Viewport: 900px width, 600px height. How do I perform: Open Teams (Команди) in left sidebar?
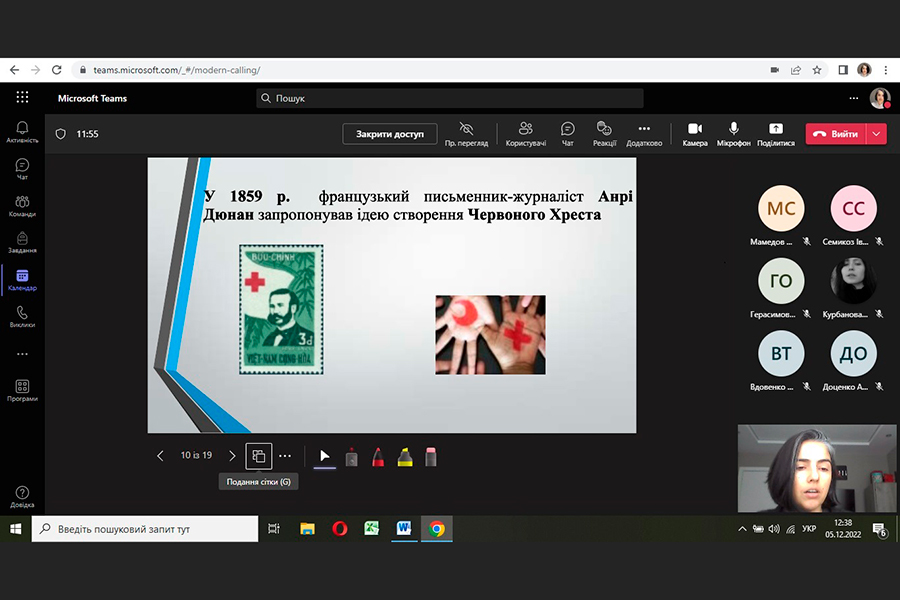click(22, 206)
